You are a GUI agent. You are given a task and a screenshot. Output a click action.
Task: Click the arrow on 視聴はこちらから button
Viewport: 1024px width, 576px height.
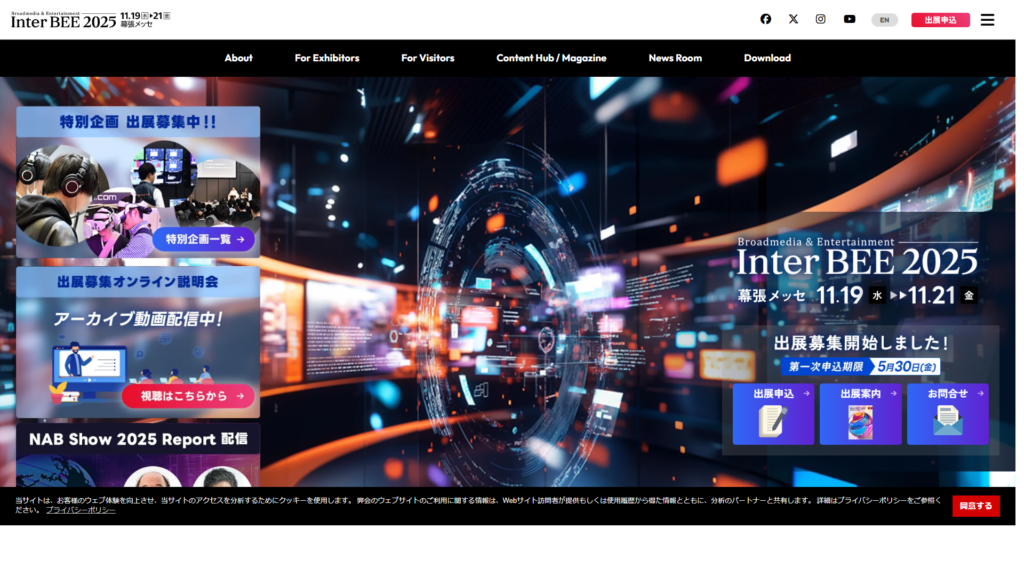240,396
